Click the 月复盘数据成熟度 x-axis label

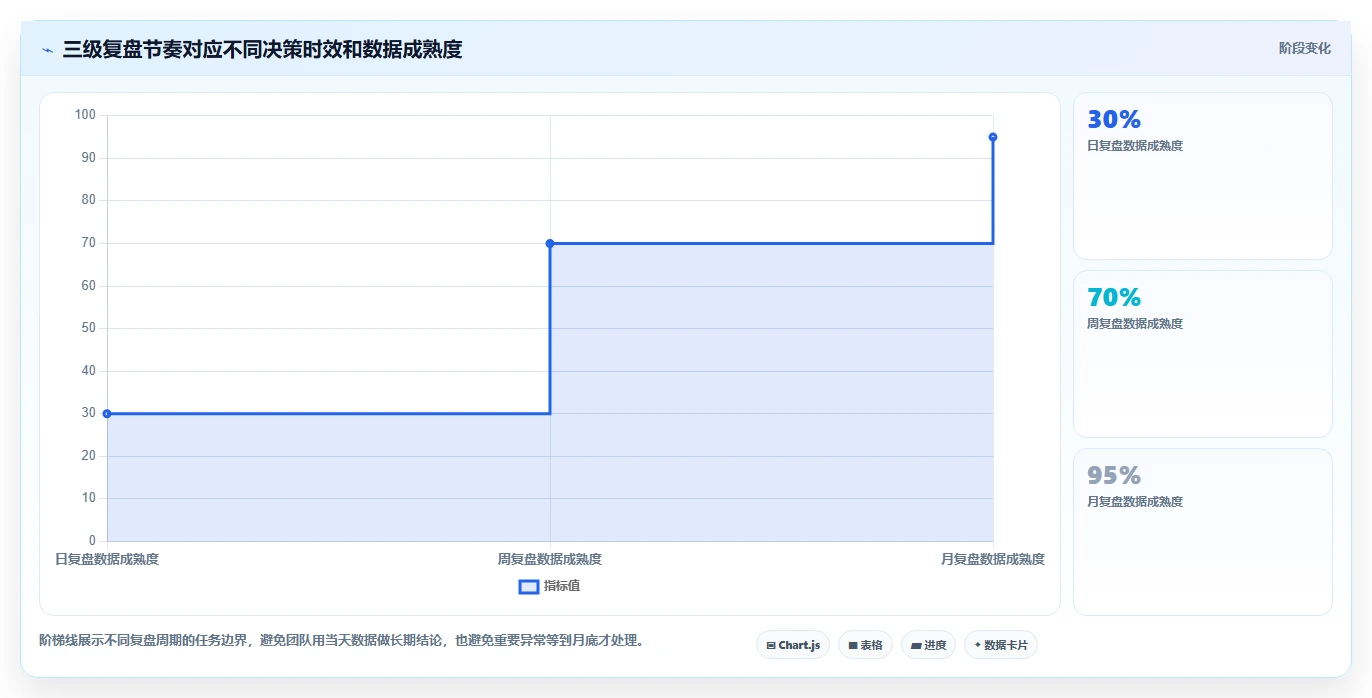tap(993, 559)
